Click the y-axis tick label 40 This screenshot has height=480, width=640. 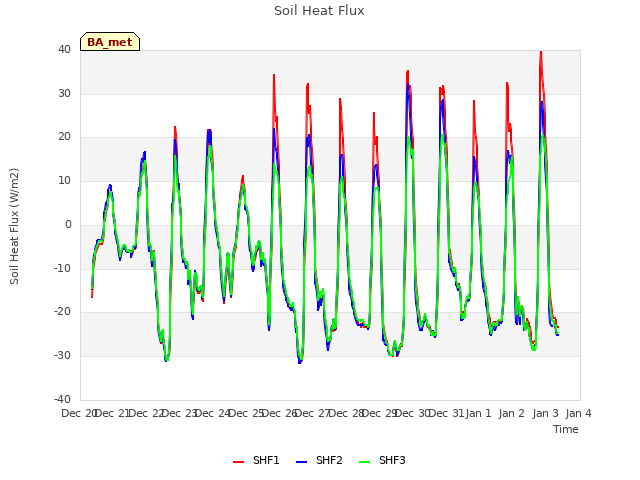[x=64, y=50]
